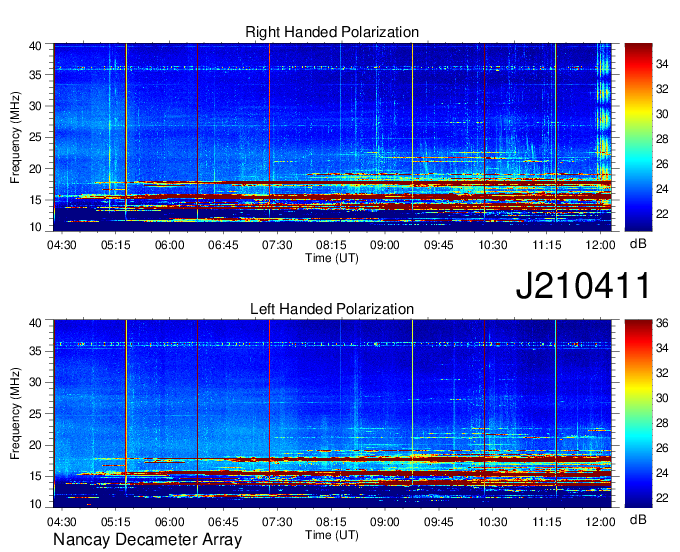Viewport: 680px width, 552px height.
Task: Click the right-handed polarization spectrogram image
Action: tap(332, 137)
